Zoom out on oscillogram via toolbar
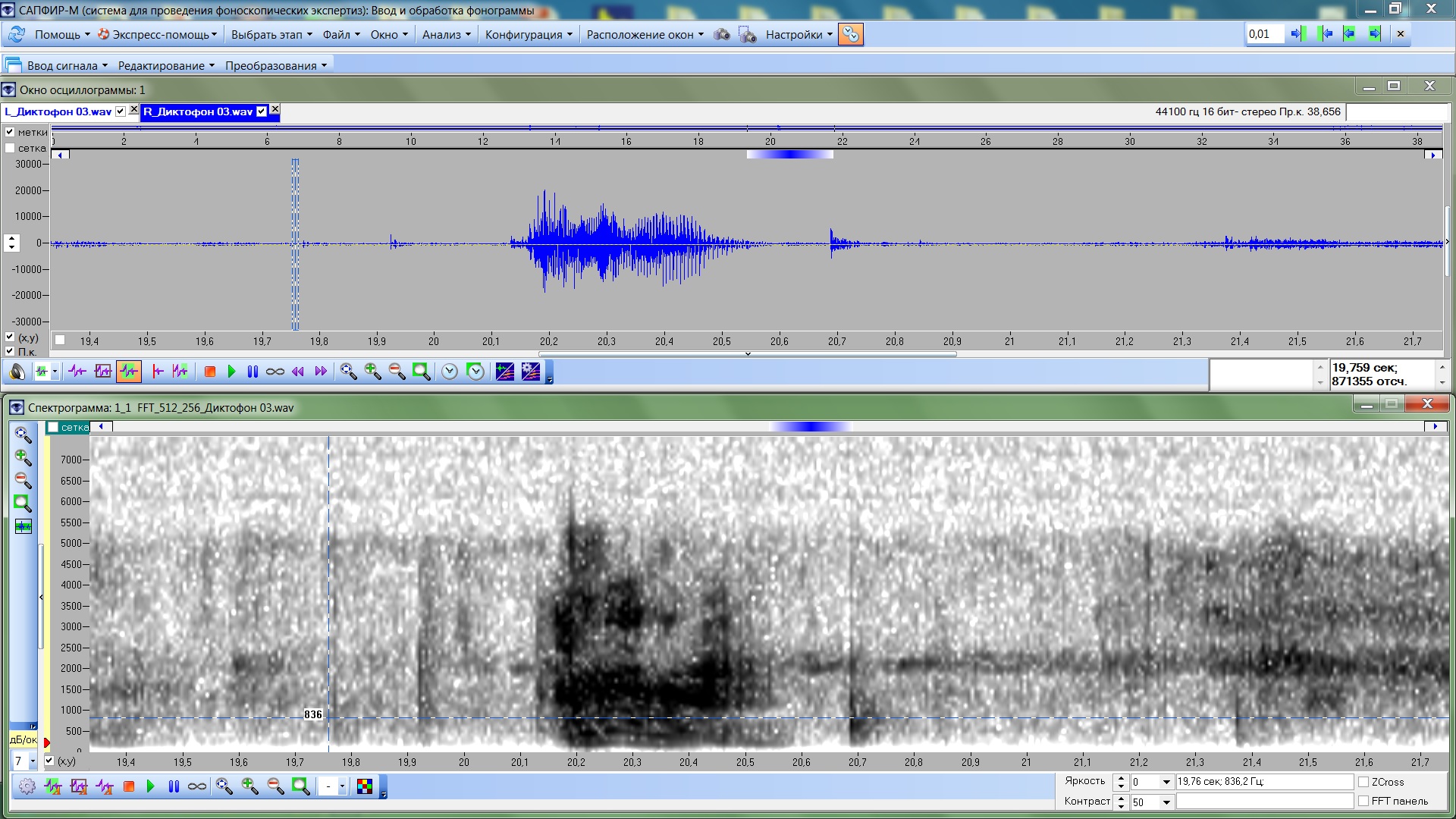The width and height of the screenshot is (1456, 819). click(397, 372)
